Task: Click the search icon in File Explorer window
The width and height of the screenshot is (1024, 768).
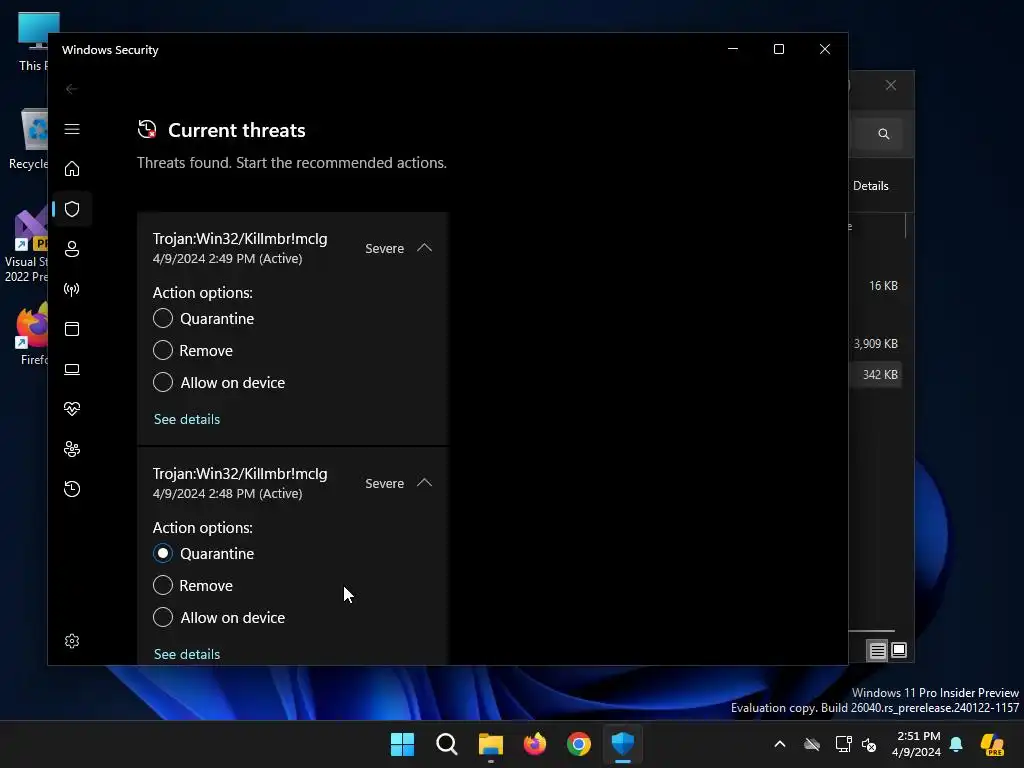Action: [884, 134]
